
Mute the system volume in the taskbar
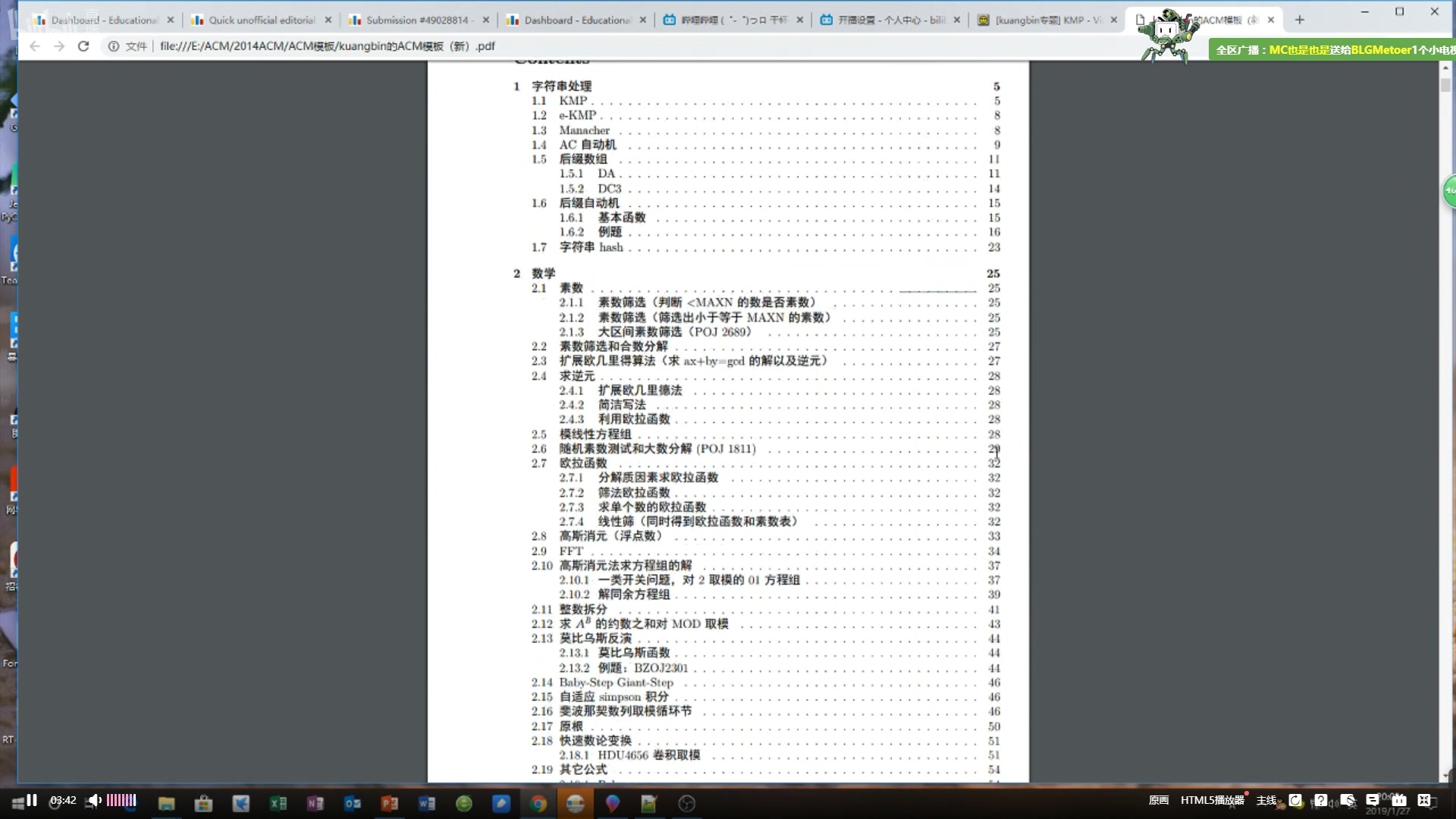coord(94,801)
